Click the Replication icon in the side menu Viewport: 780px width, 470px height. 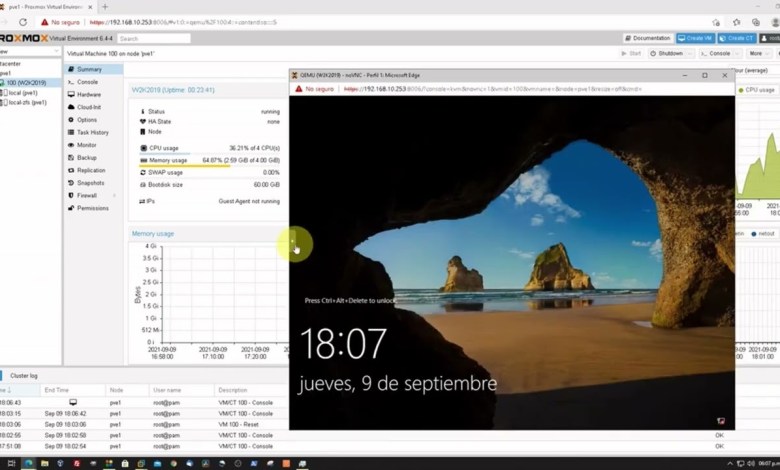click(x=71, y=170)
